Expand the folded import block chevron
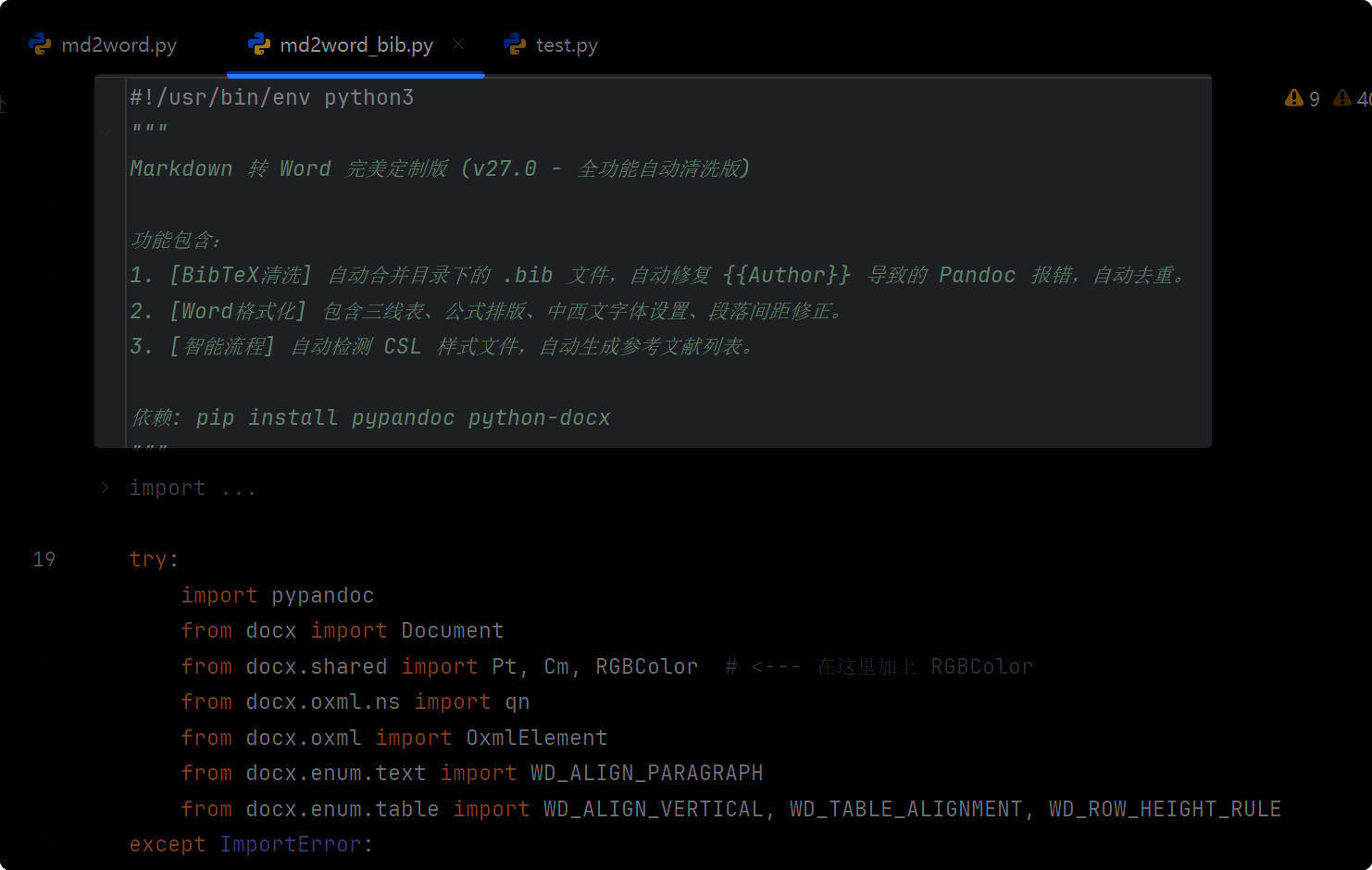The height and width of the screenshot is (870, 1372). [x=105, y=488]
